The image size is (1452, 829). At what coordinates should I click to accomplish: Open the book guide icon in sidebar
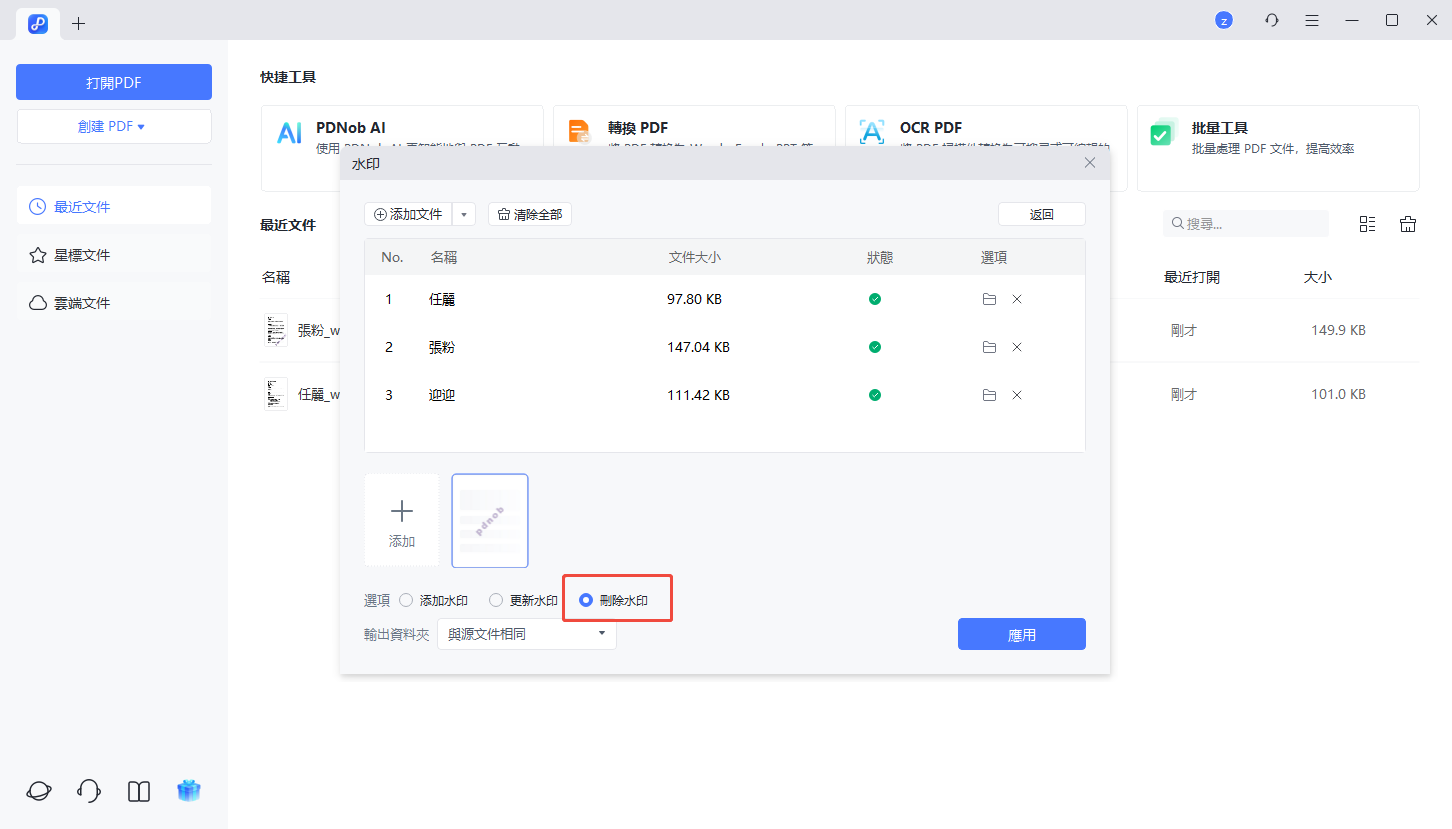(x=139, y=791)
